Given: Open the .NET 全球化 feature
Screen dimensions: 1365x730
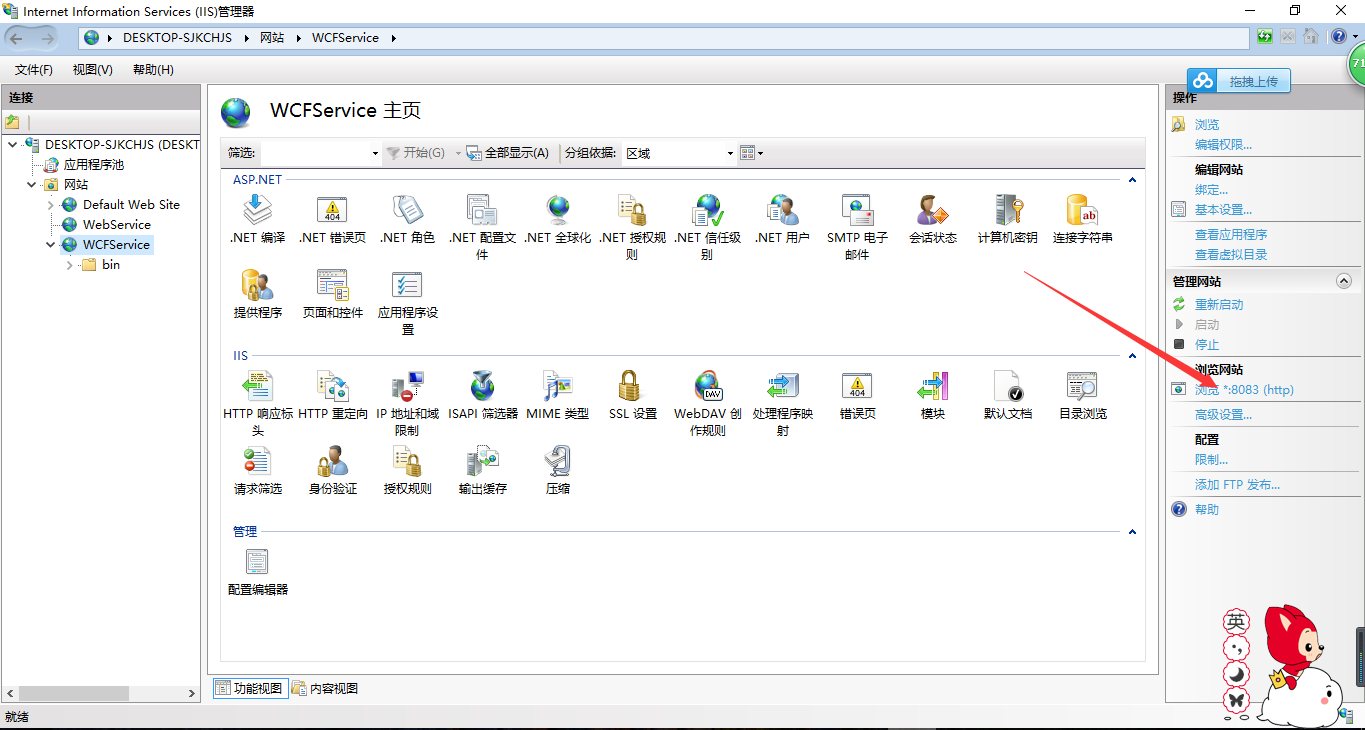Looking at the screenshot, I should [x=557, y=219].
